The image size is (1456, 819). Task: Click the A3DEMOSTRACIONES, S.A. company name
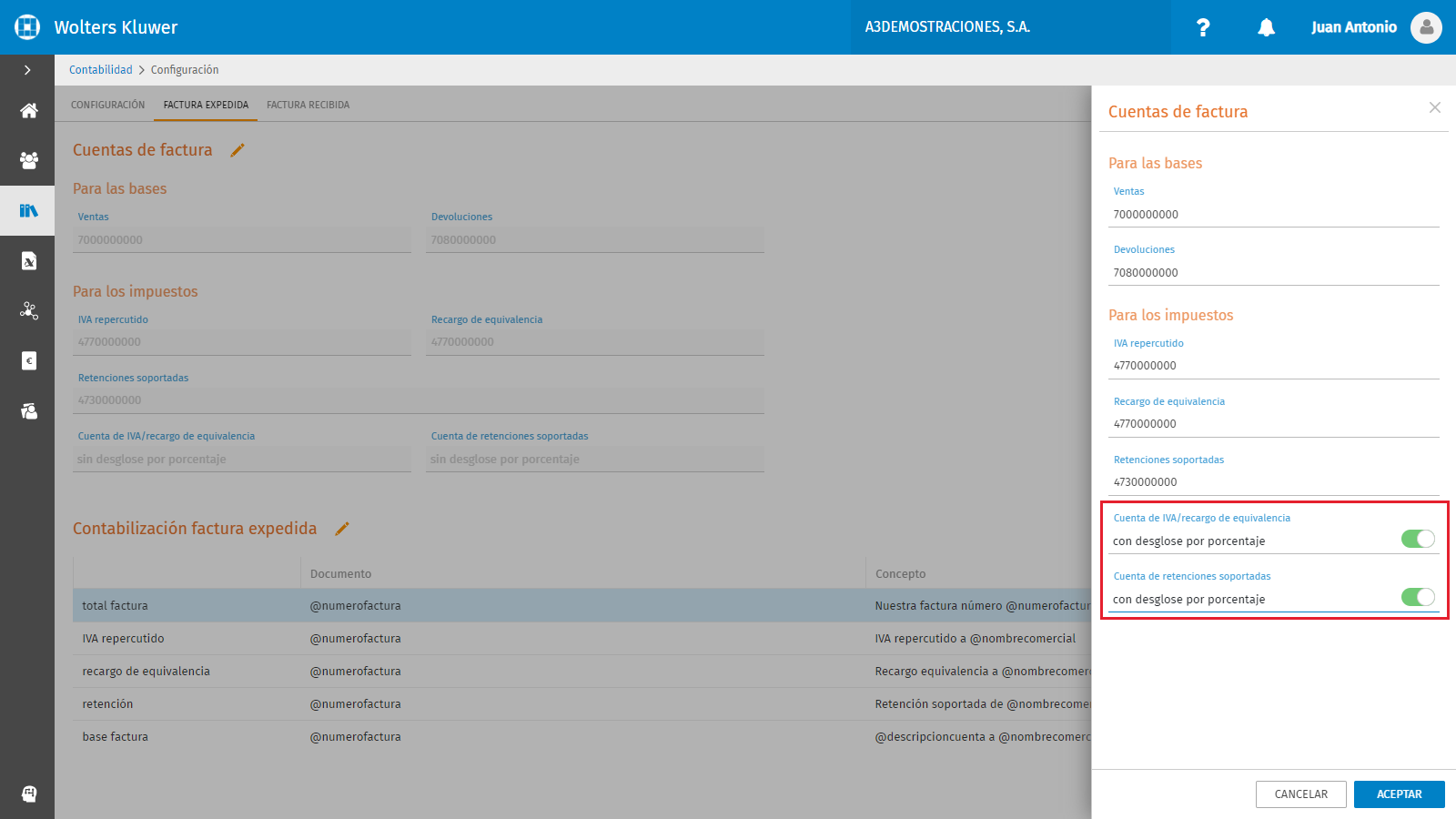tap(947, 27)
